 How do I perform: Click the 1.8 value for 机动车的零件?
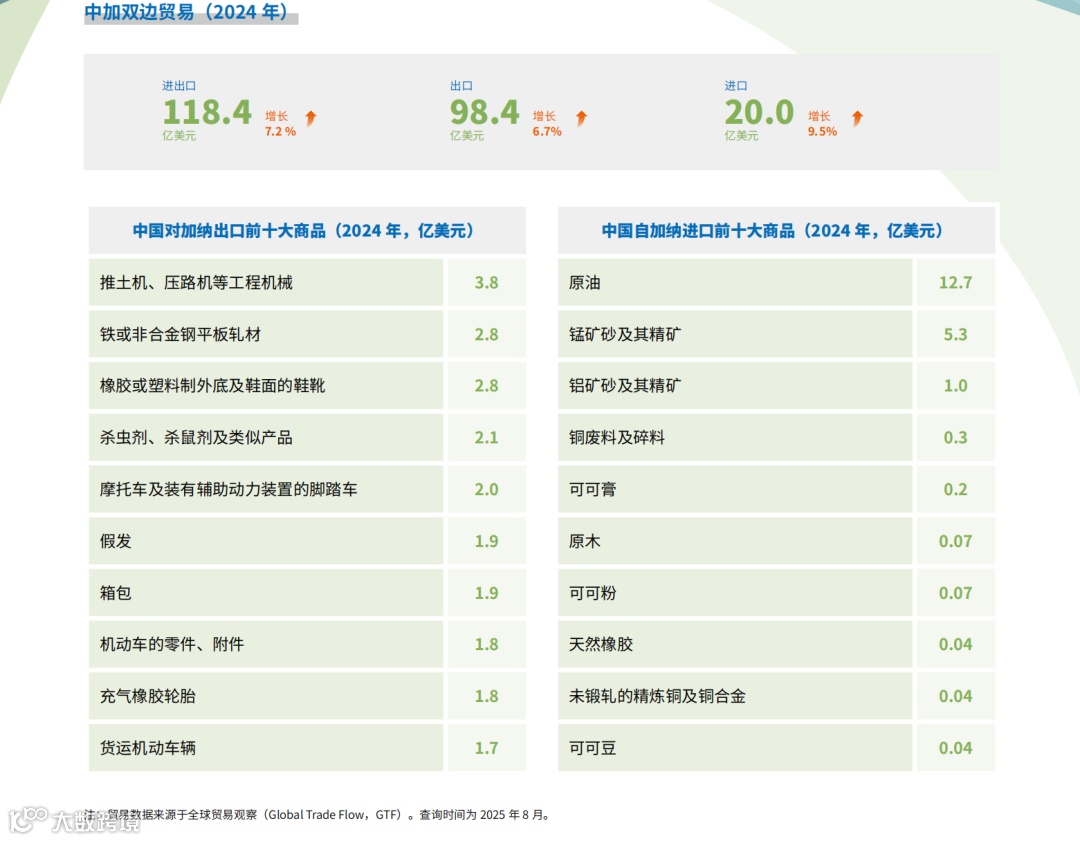(x=486, y=644)
